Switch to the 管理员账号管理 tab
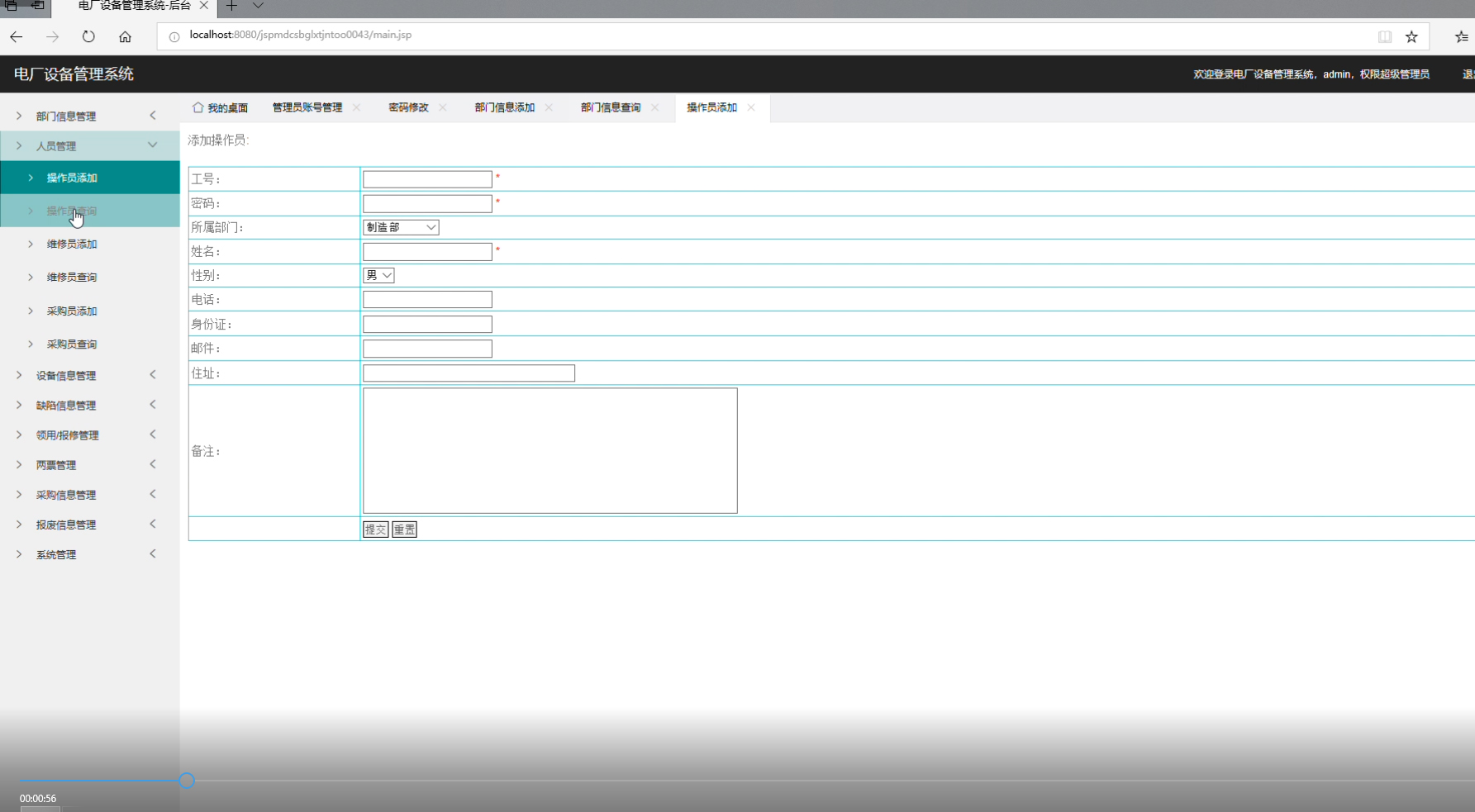The width and height of the screenshot is (1475, 812). pyautogui.click(x=307, y=107)
